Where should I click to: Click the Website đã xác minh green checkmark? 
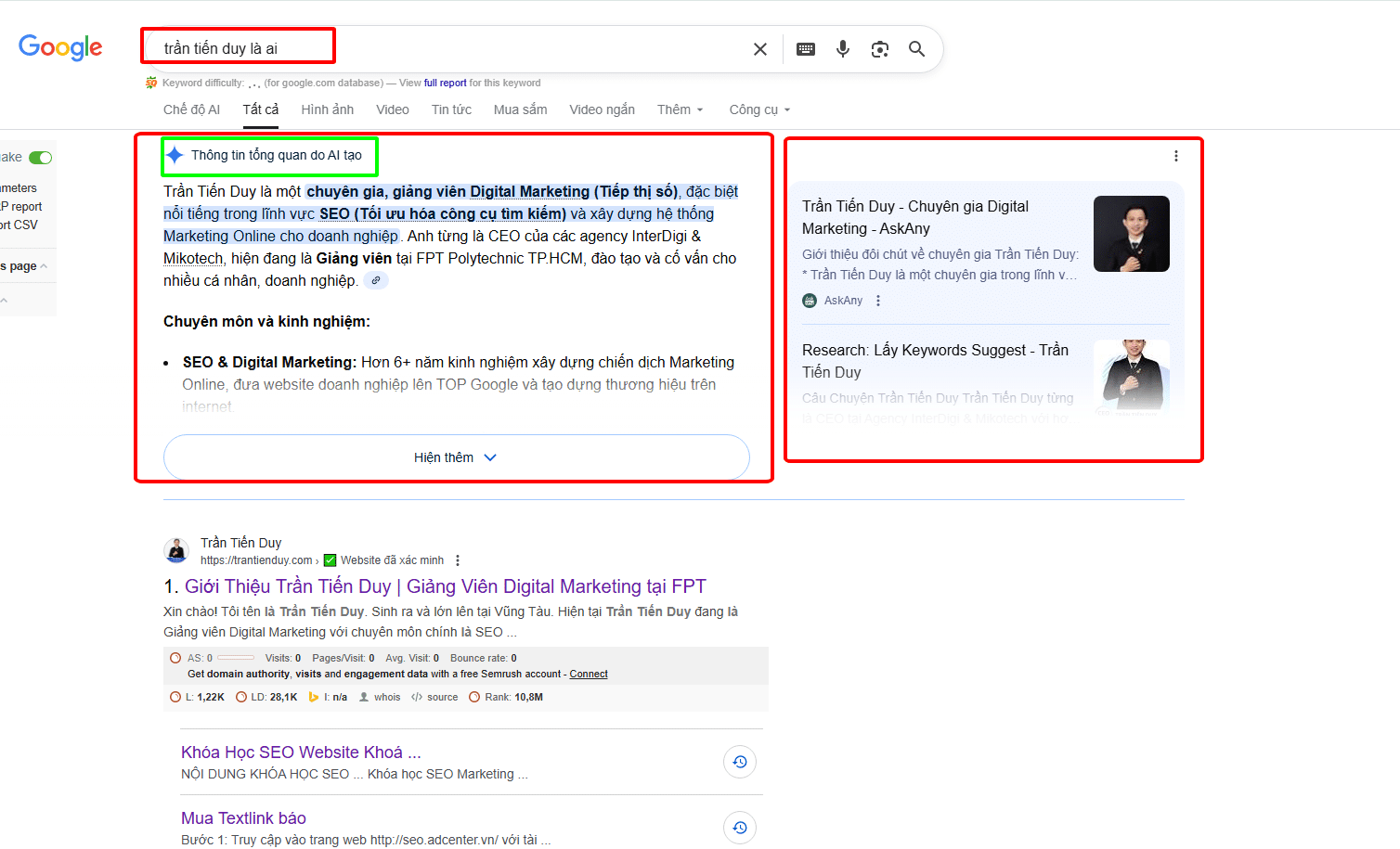click(330, 560)
